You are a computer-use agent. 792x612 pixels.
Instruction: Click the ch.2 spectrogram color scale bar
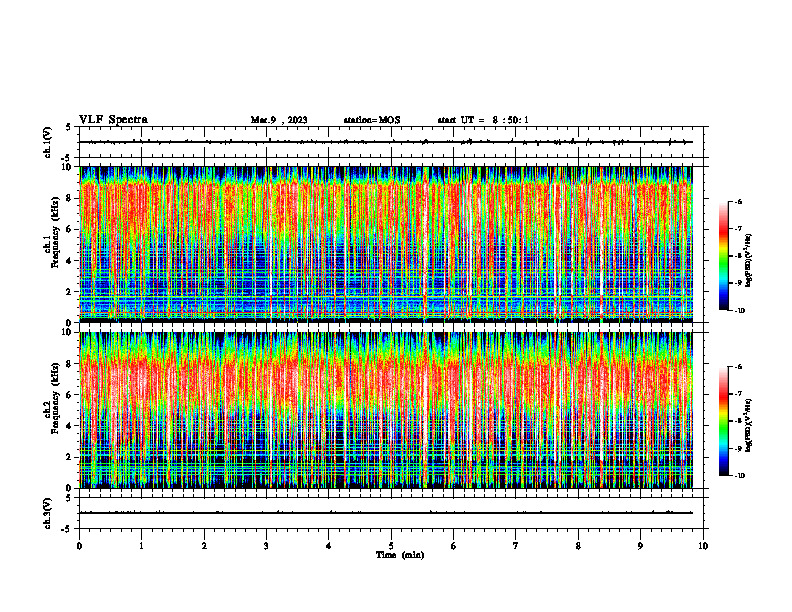(x=723, y=421)
